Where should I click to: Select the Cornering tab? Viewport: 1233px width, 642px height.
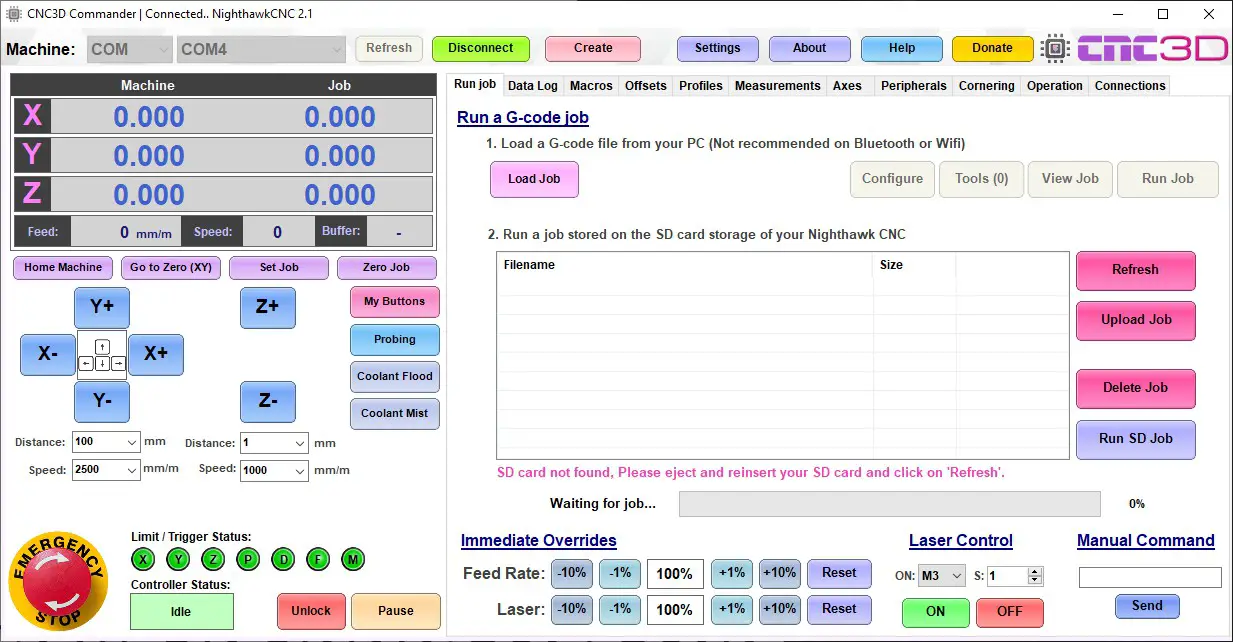(x=986, y=86)
